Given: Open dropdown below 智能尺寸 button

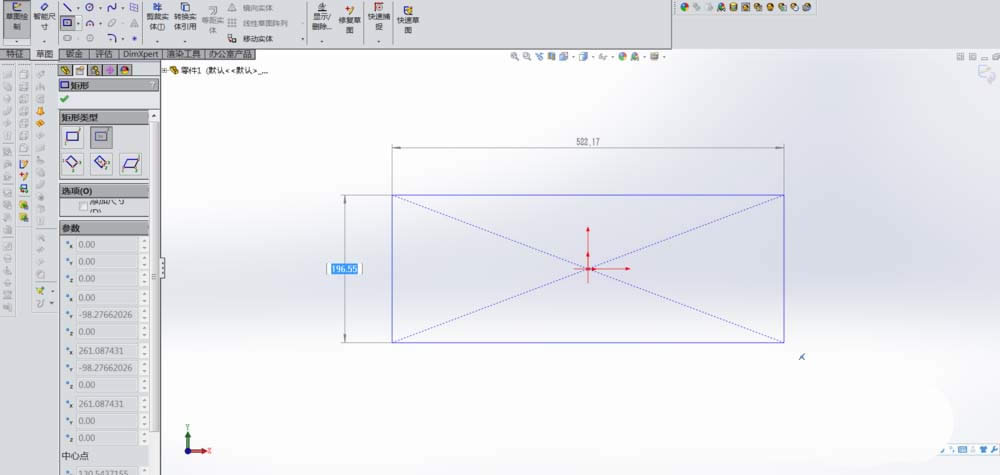Looking at the screenshot, I should [44, 41].
